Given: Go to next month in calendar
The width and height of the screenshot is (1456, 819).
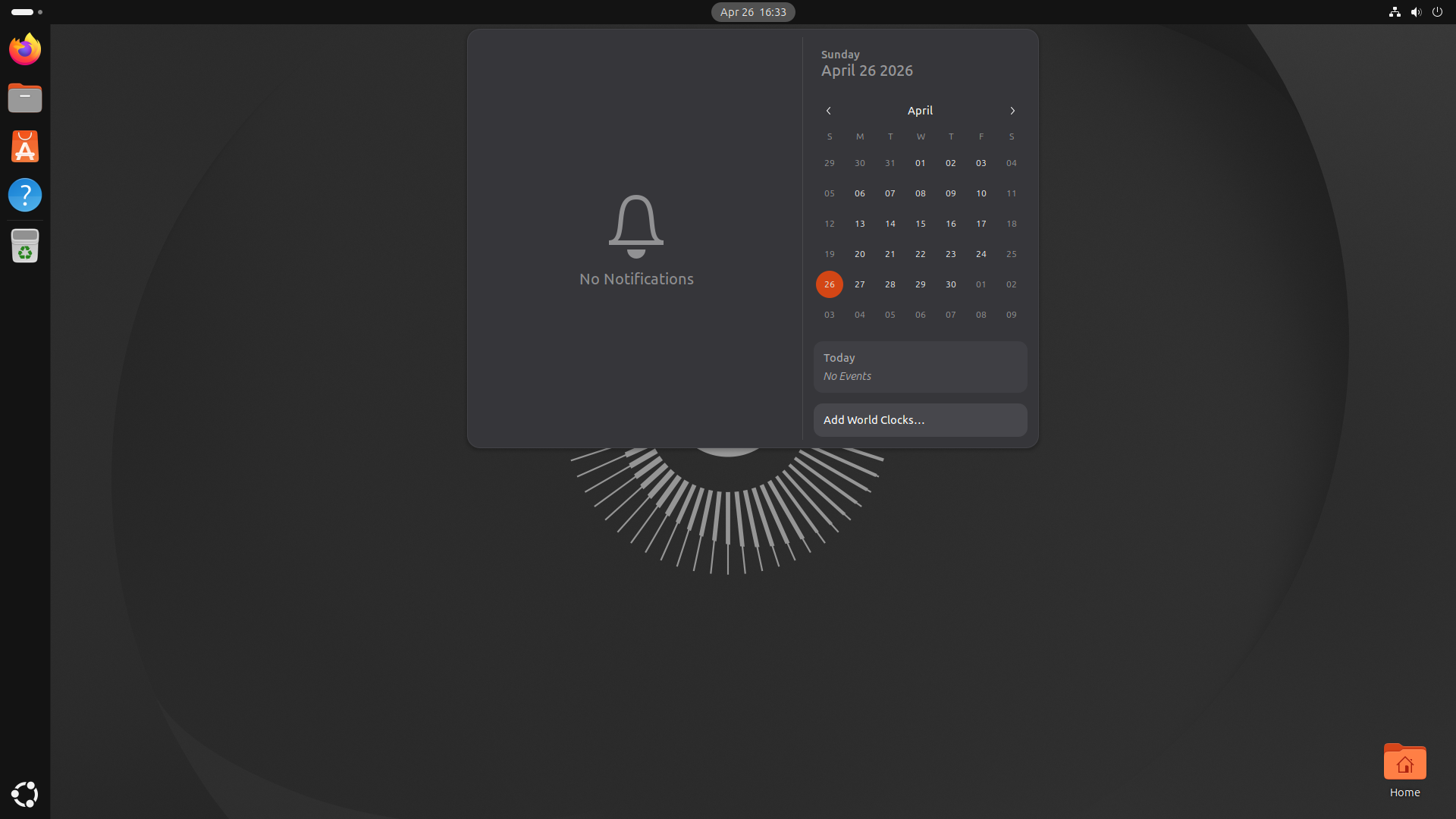Looking at the screenshot, I should (x=1012, y=111).
